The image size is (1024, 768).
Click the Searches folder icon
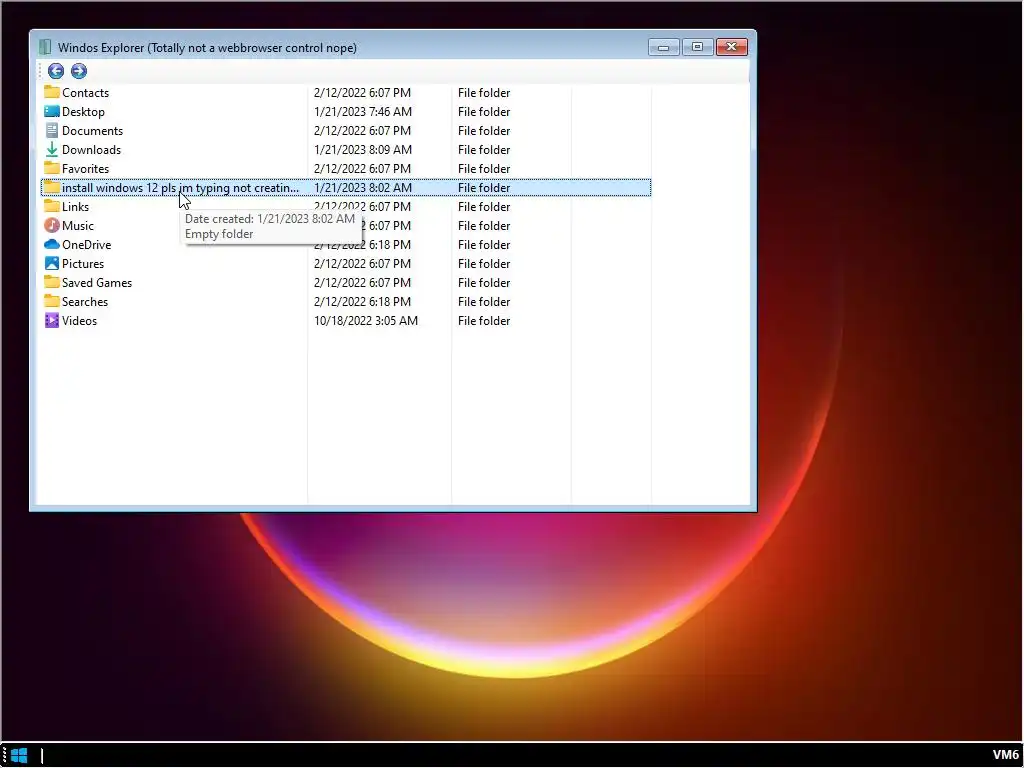pyautogui.click(x=52, y=301)
